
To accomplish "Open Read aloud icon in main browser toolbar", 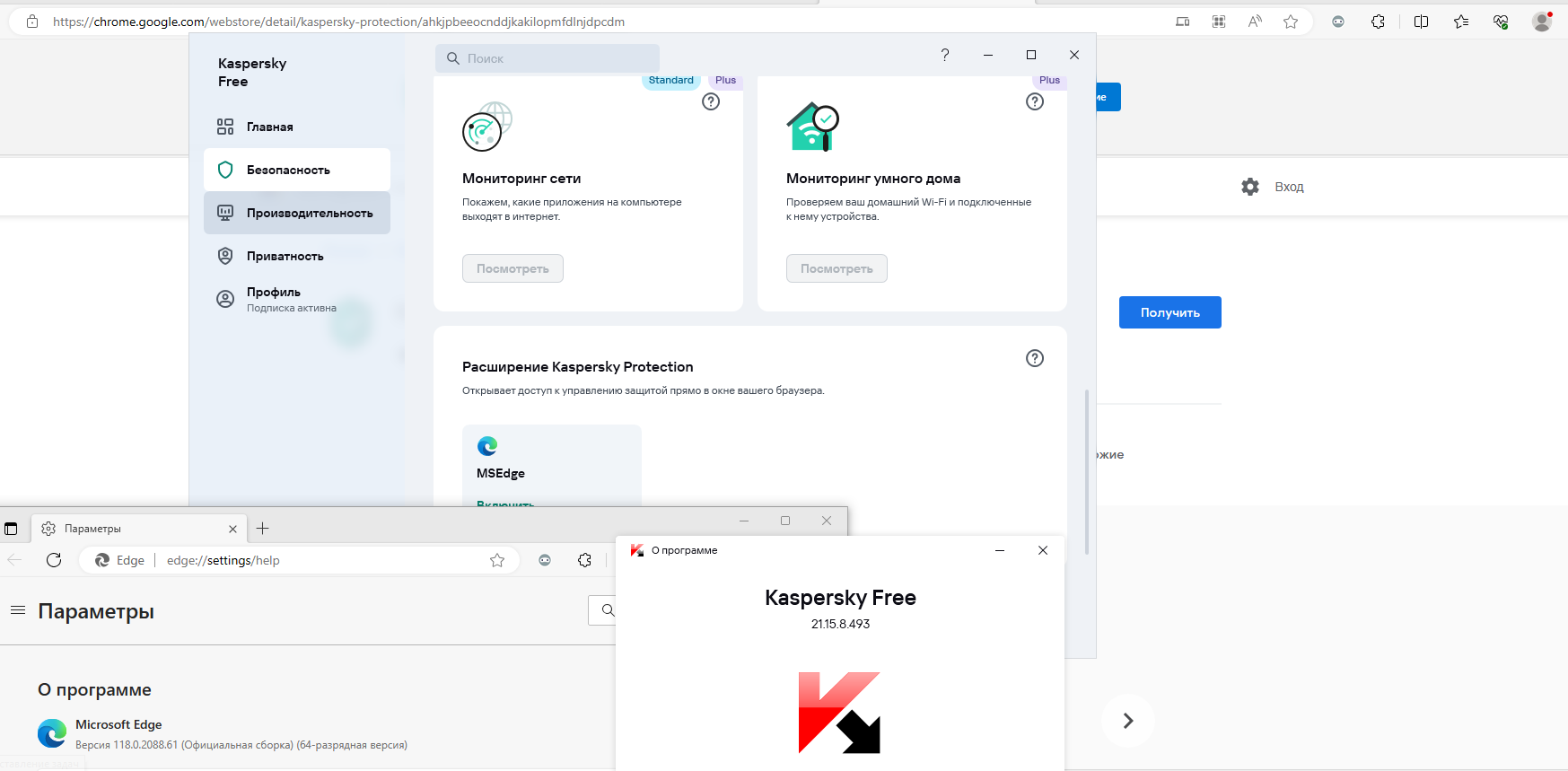I will point(1255,22).
